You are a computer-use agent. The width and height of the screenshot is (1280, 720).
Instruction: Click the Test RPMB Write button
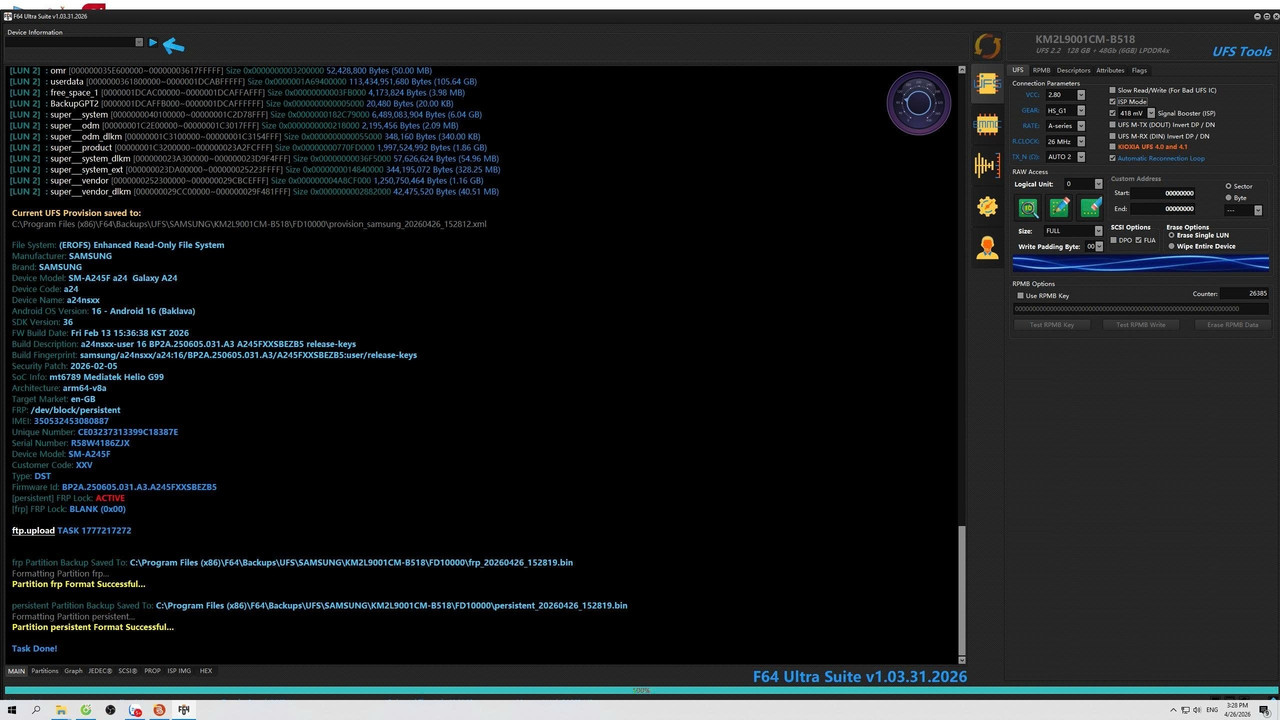[x=1141, y=325]
